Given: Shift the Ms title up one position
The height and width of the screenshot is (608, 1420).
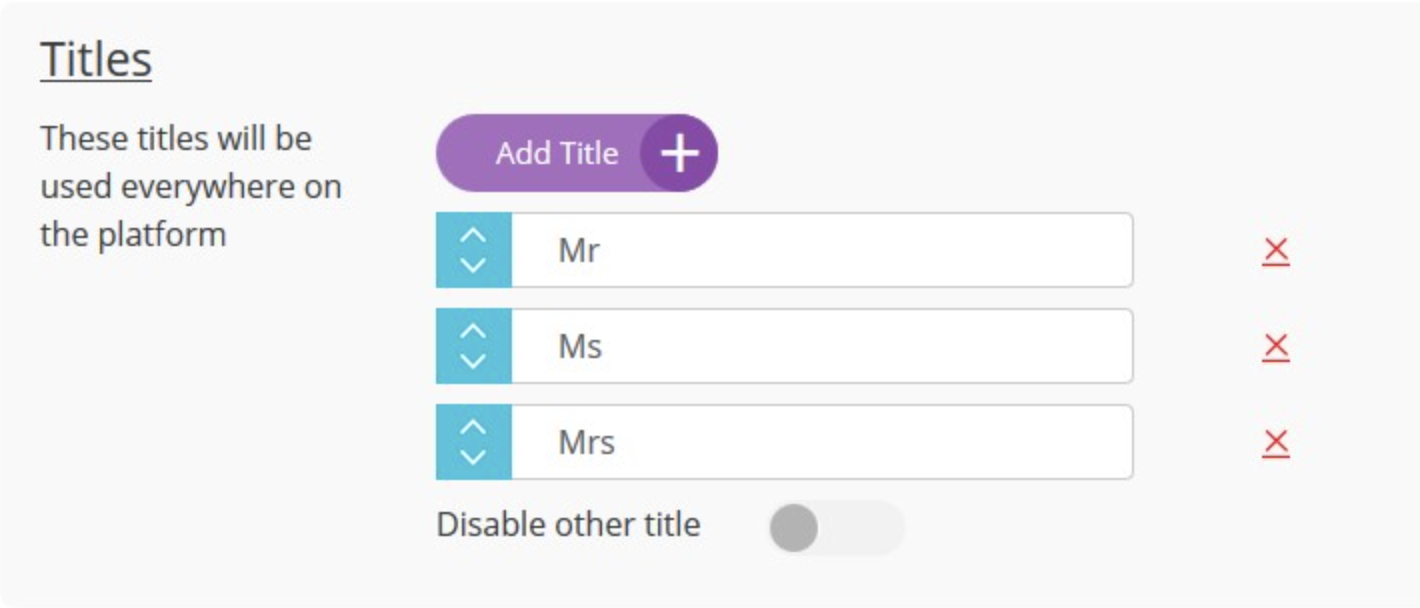Looking at the screenshot, I should pyautogui.click(x=474, y=332).
